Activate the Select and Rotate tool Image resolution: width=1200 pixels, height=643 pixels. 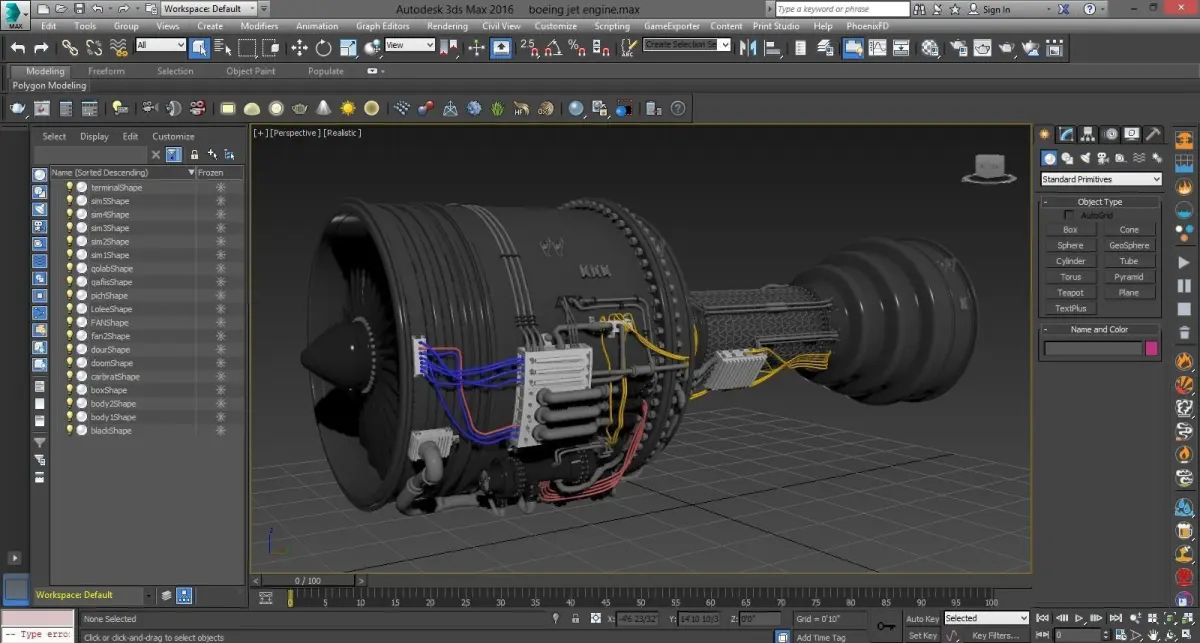(323, 47)
